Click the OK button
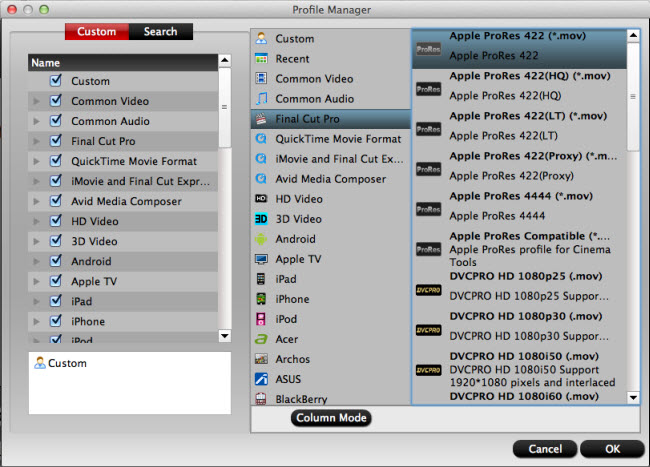 612,449
